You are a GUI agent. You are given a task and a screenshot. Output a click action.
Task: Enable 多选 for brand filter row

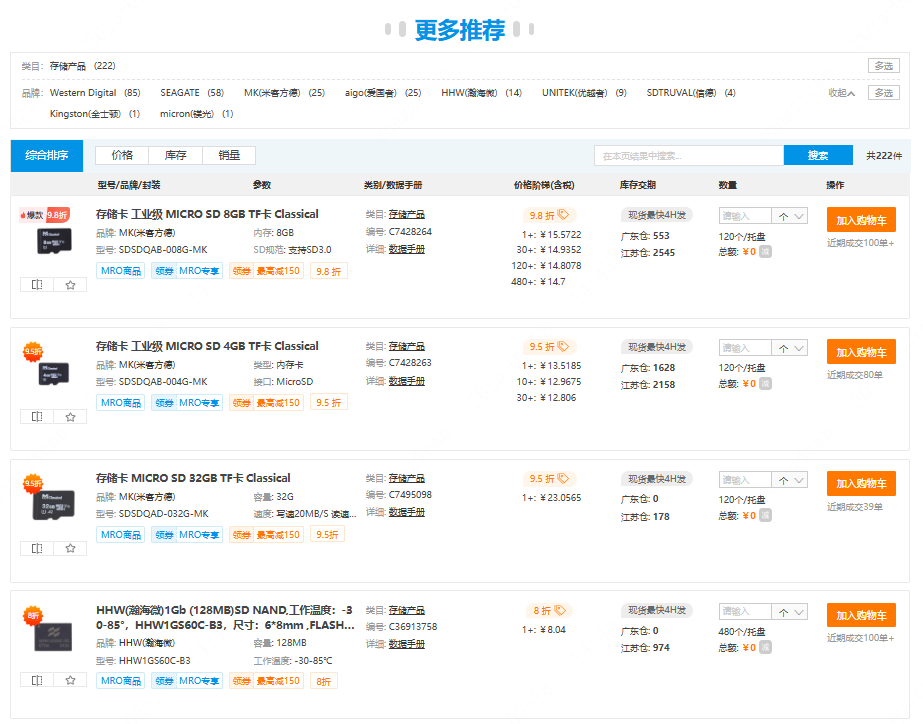[883, 93]
